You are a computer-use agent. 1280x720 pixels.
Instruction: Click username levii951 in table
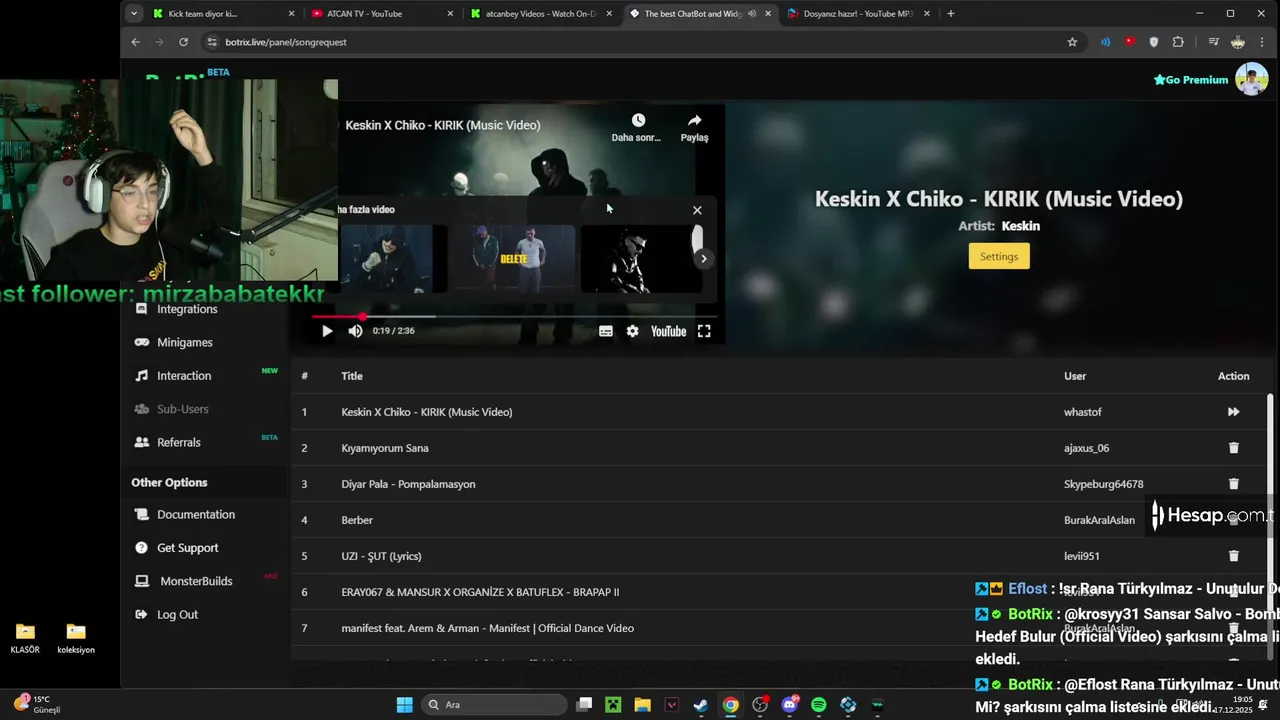[1082, 556]
